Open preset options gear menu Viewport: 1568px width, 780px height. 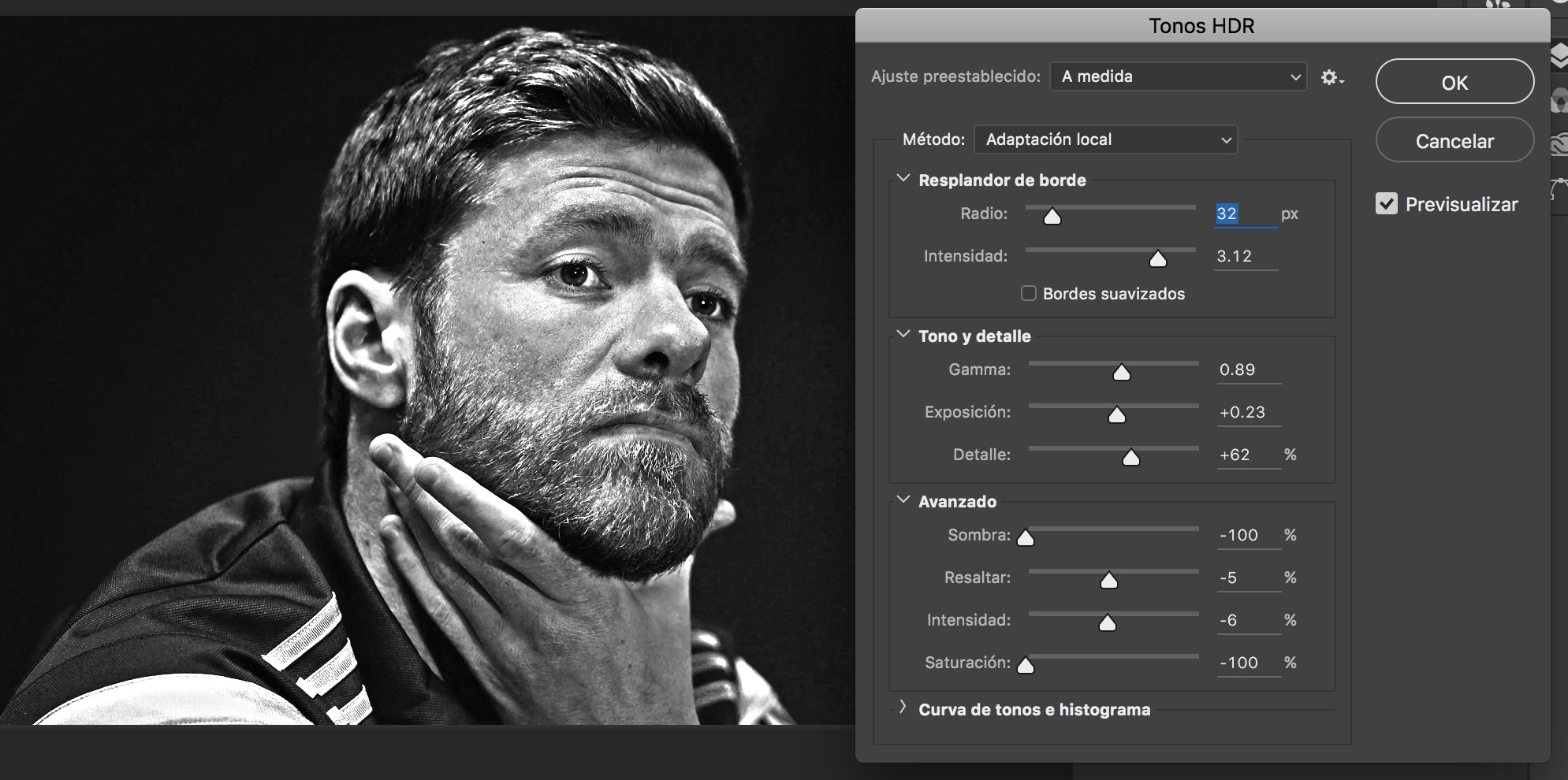point(1332,77)
